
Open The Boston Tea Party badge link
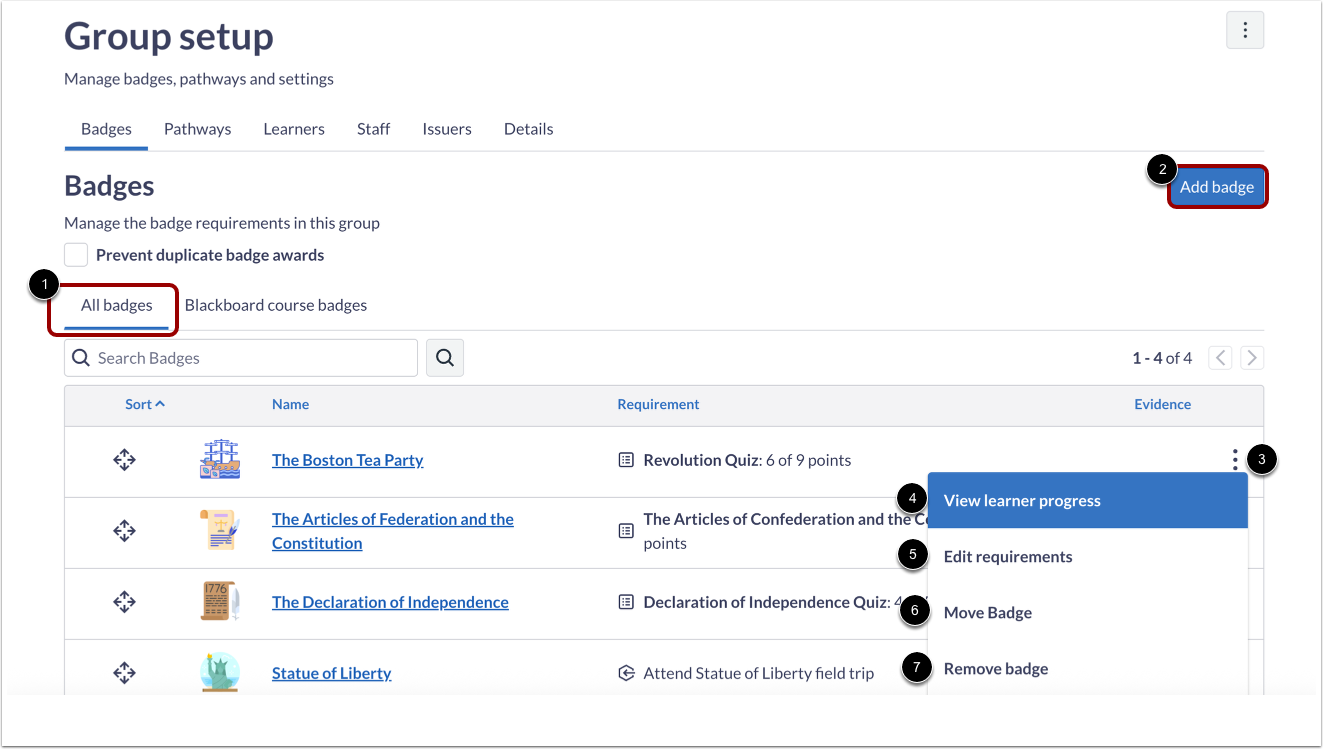(x=348, y=460)
